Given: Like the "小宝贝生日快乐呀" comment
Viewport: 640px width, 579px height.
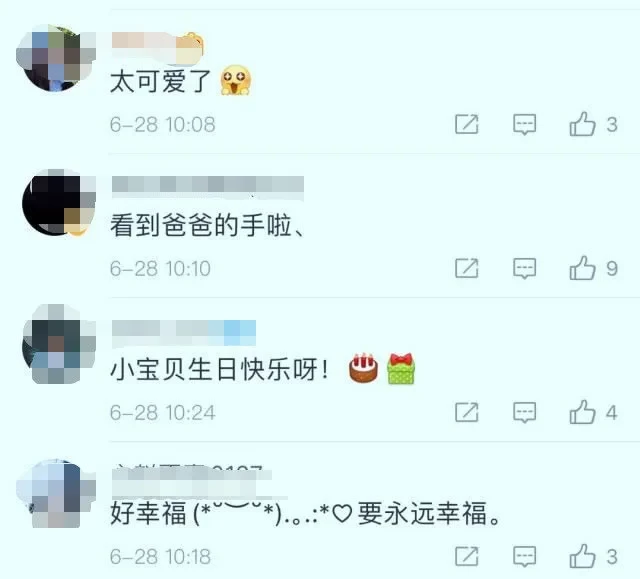Looking at the screenshot, I should tap(582, 412).
